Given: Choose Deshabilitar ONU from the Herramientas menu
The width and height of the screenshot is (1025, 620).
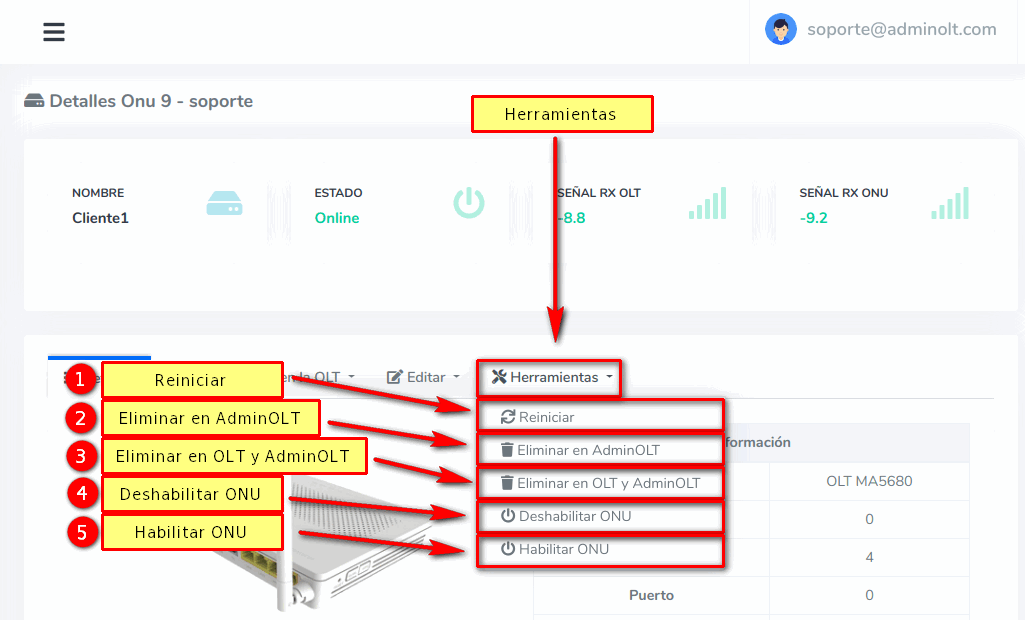Looking at the screenshot, I should (x=575, y=516).
